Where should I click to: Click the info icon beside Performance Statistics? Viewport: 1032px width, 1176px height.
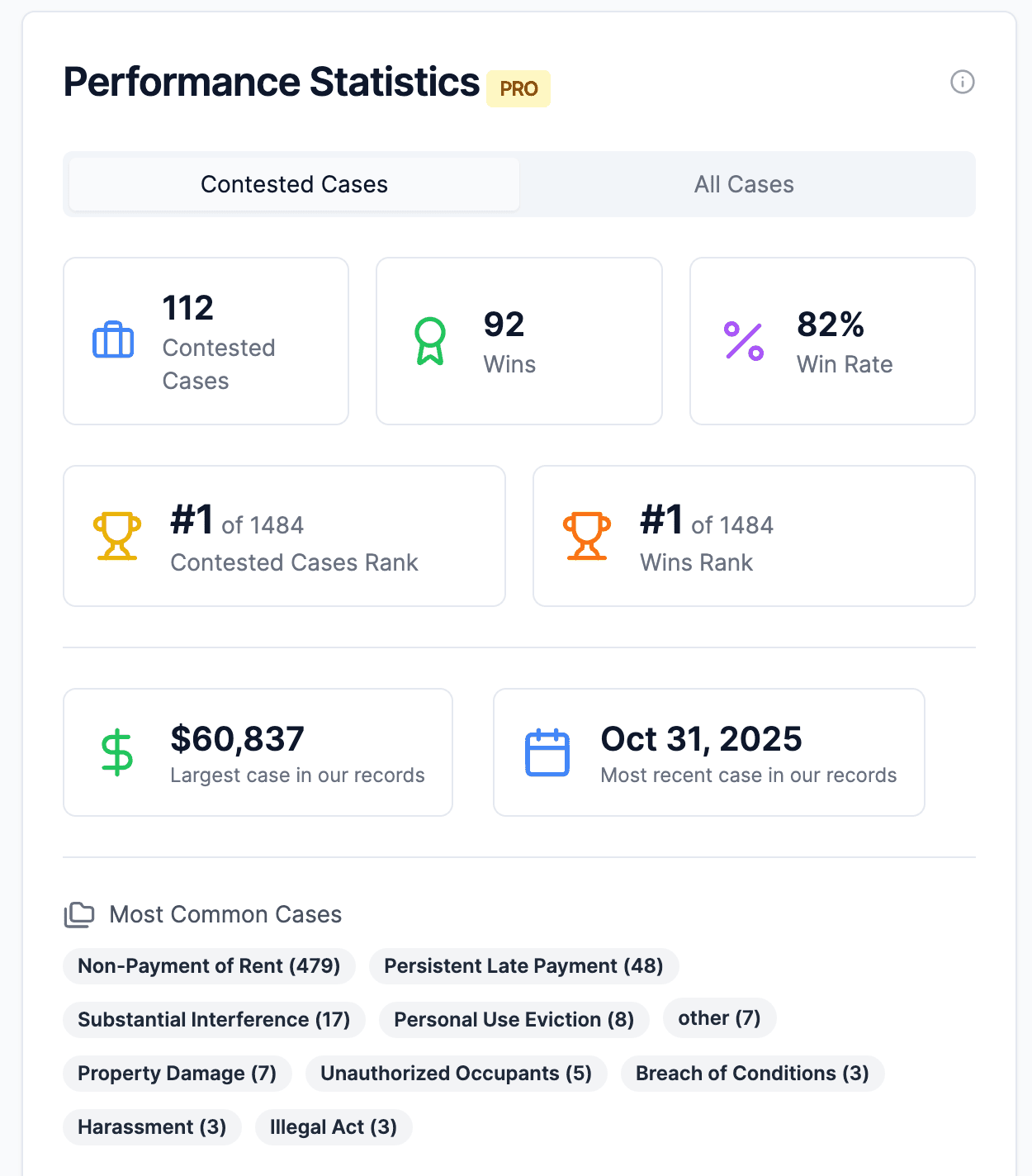(x=962, y=82)
